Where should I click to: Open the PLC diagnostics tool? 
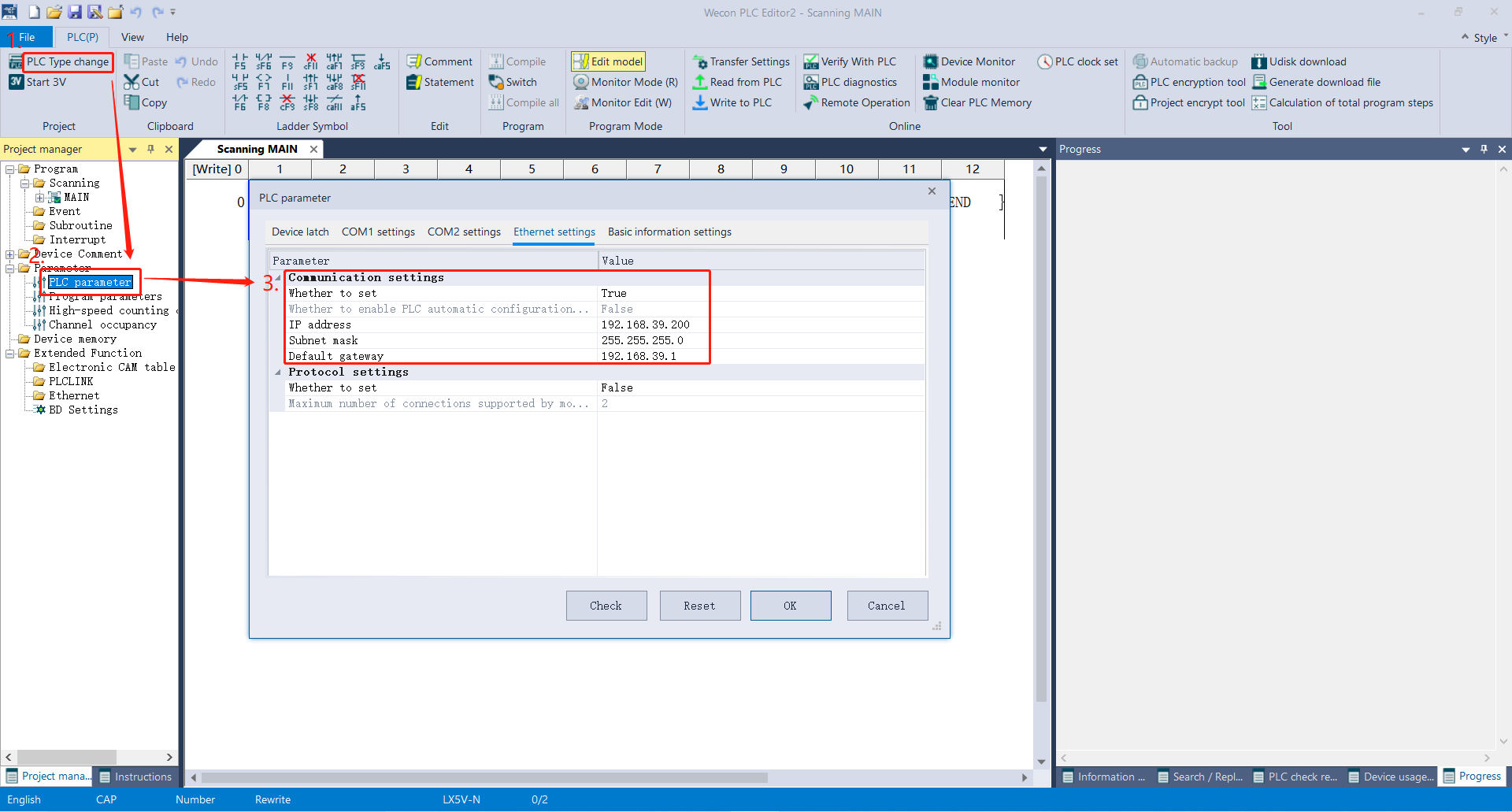(850, 82)
